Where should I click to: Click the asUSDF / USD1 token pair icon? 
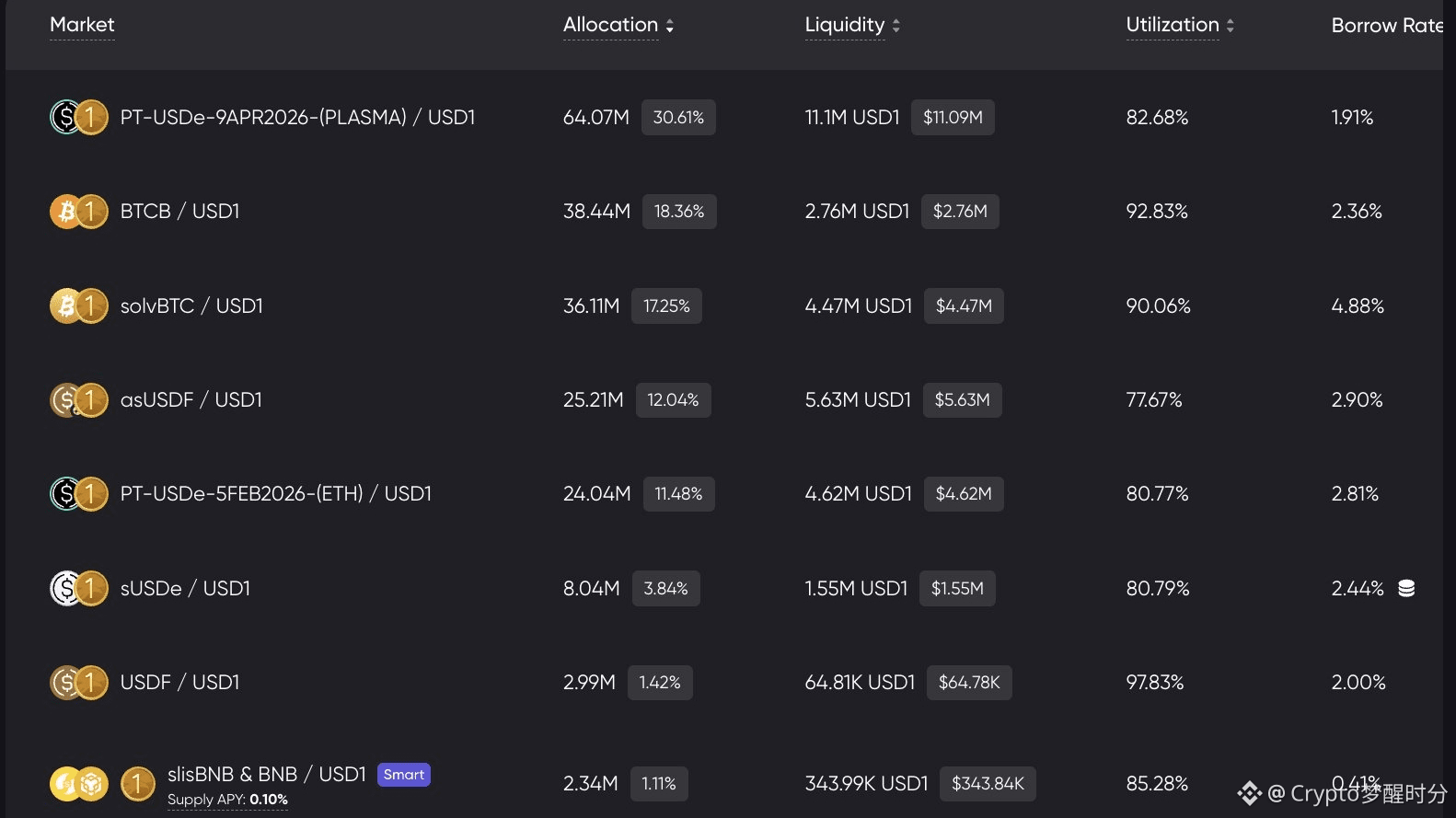(x=78, y=400)
